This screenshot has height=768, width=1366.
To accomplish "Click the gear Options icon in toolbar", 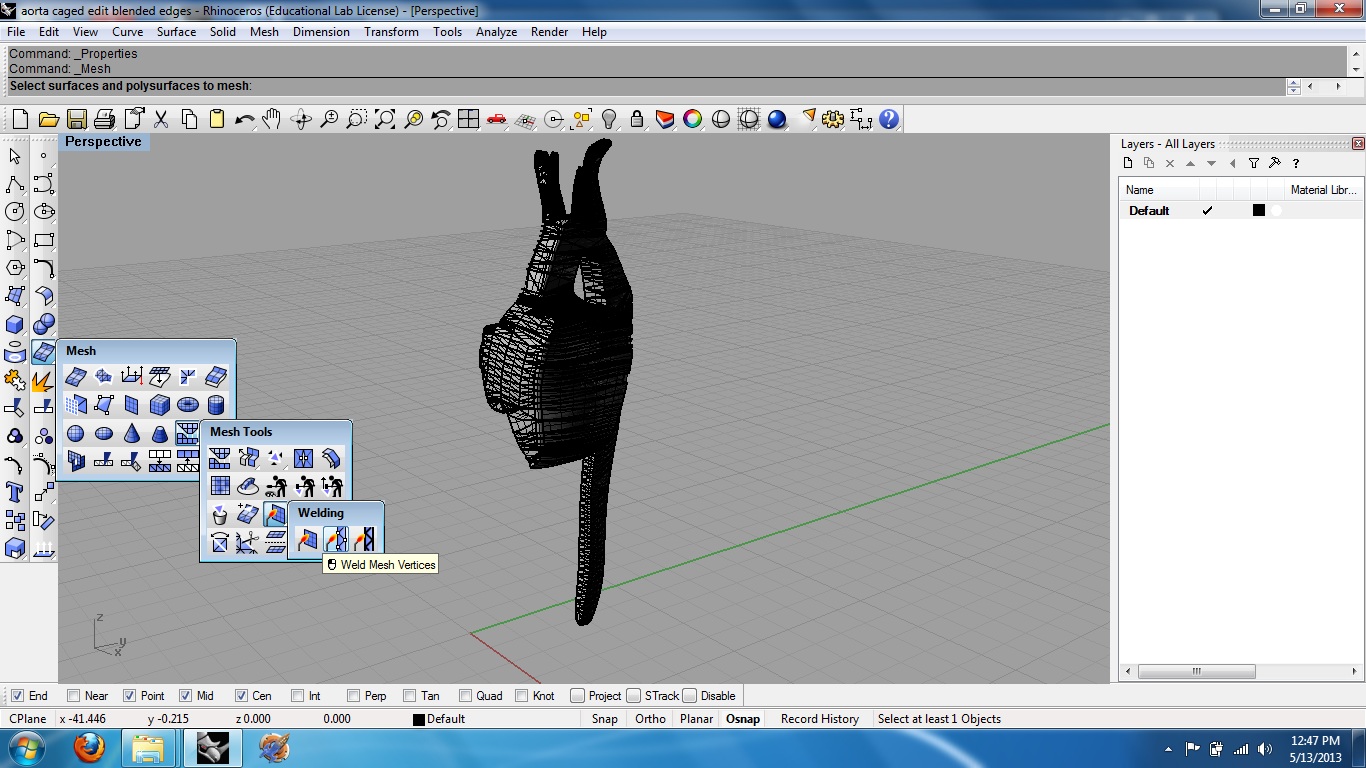I will click(x=833, y=120).
